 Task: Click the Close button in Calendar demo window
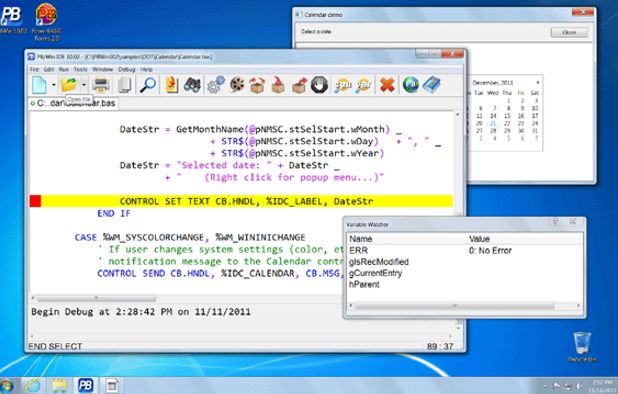pyautogui.click(x=569, y=32)
